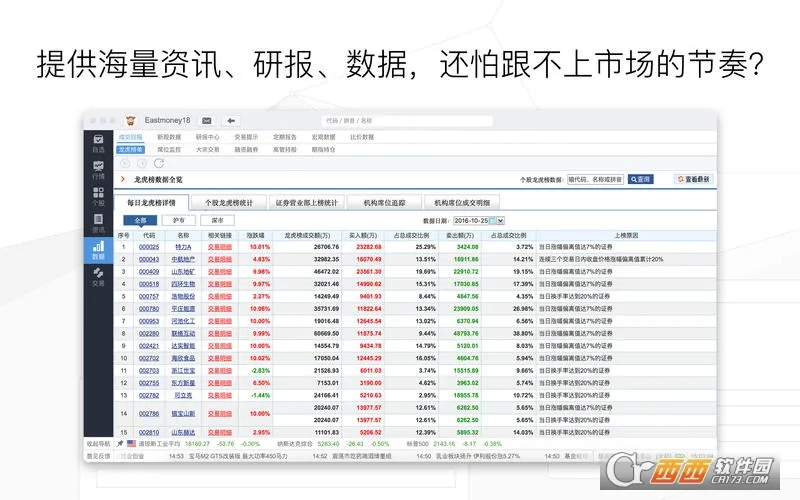The width and height of the screenshot is (800, 500).
Task: Click the back arrow button in title bar
Action: pyautogui.click(x=232, y=119)
